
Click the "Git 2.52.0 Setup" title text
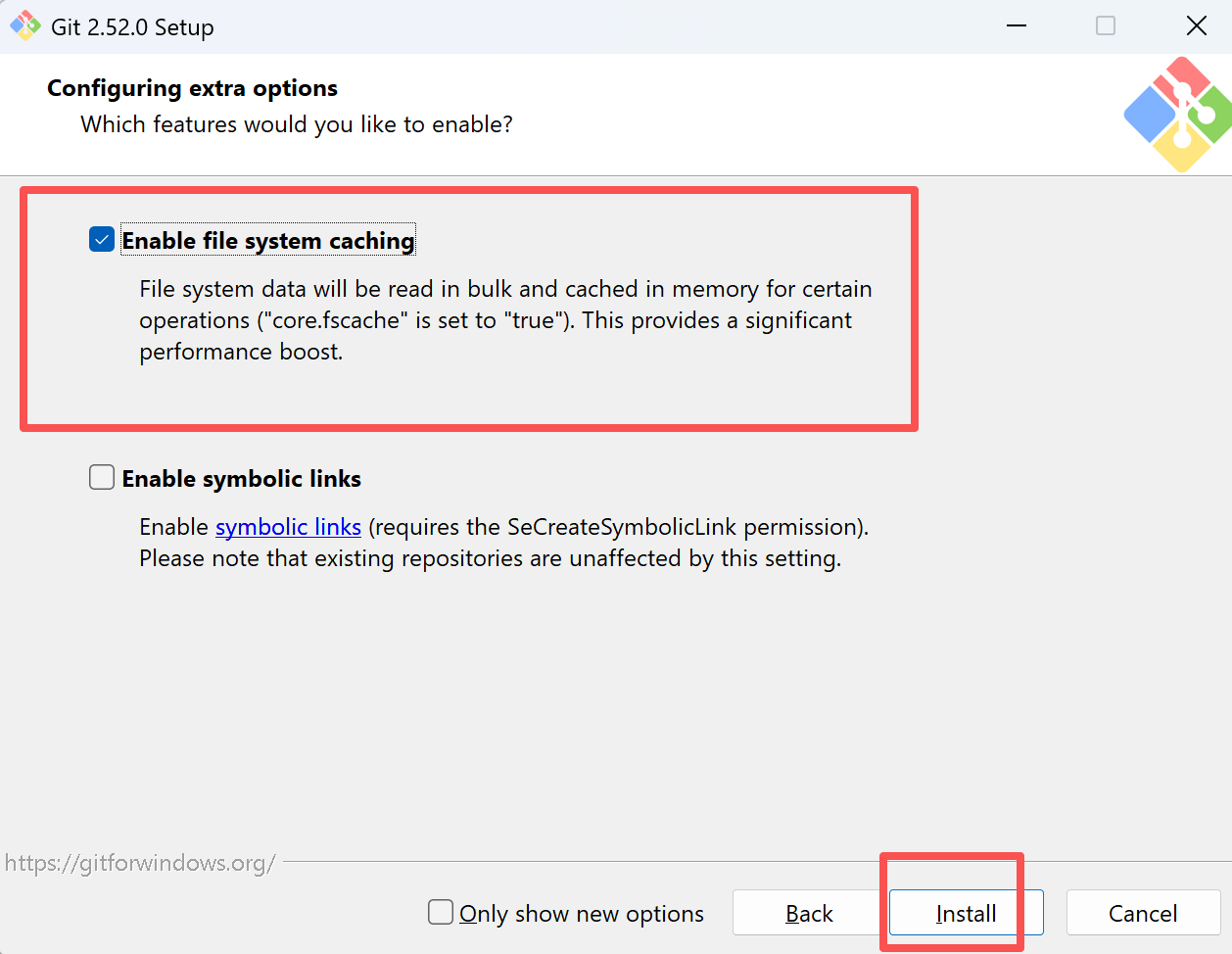[x=132, y=27]
